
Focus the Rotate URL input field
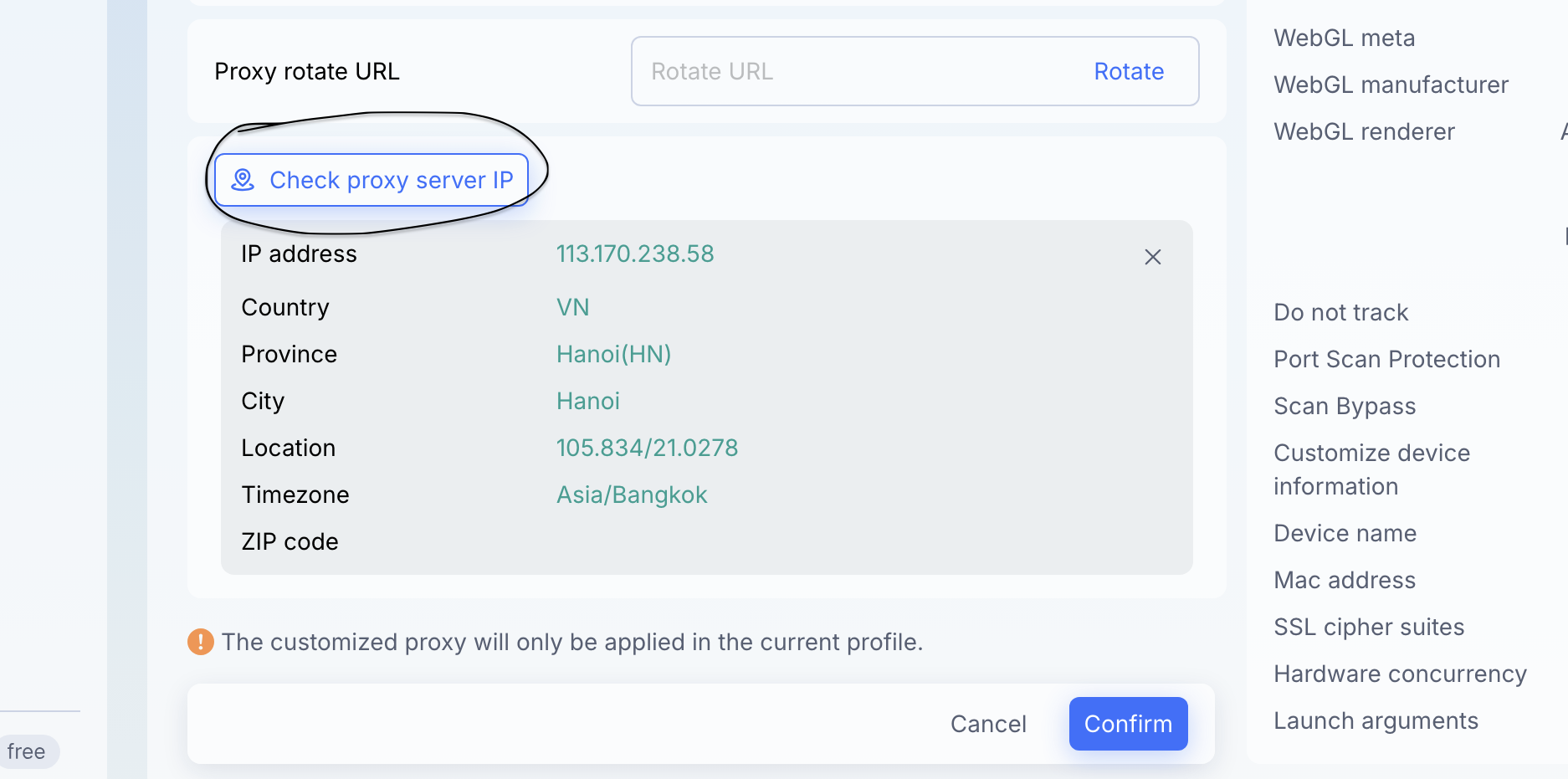click(862, 71)
